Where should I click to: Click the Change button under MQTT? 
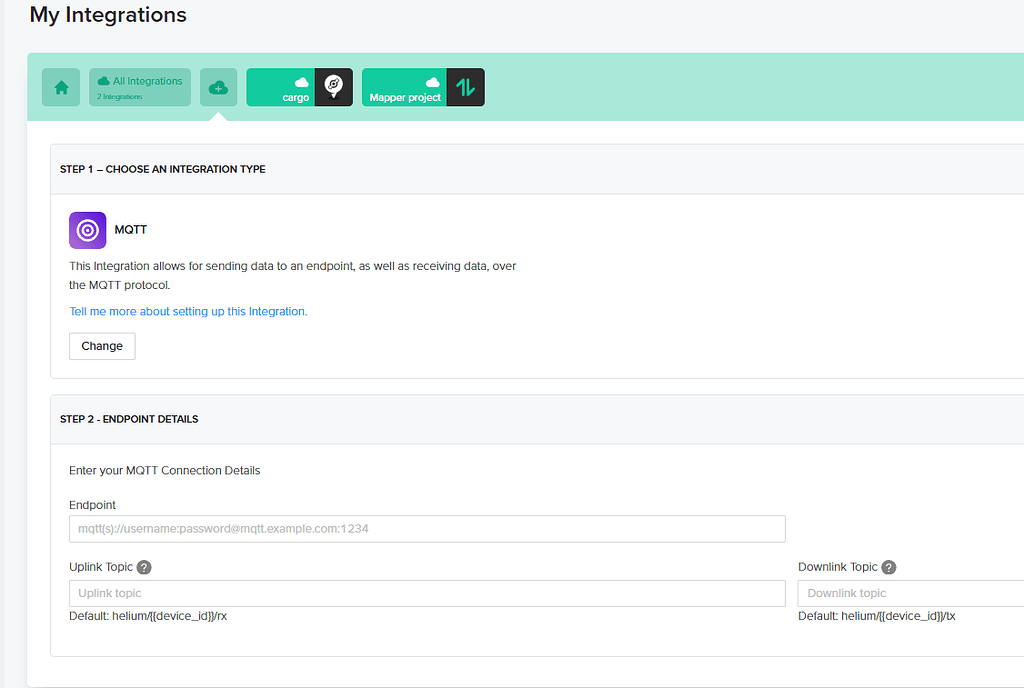click(102, 345)
